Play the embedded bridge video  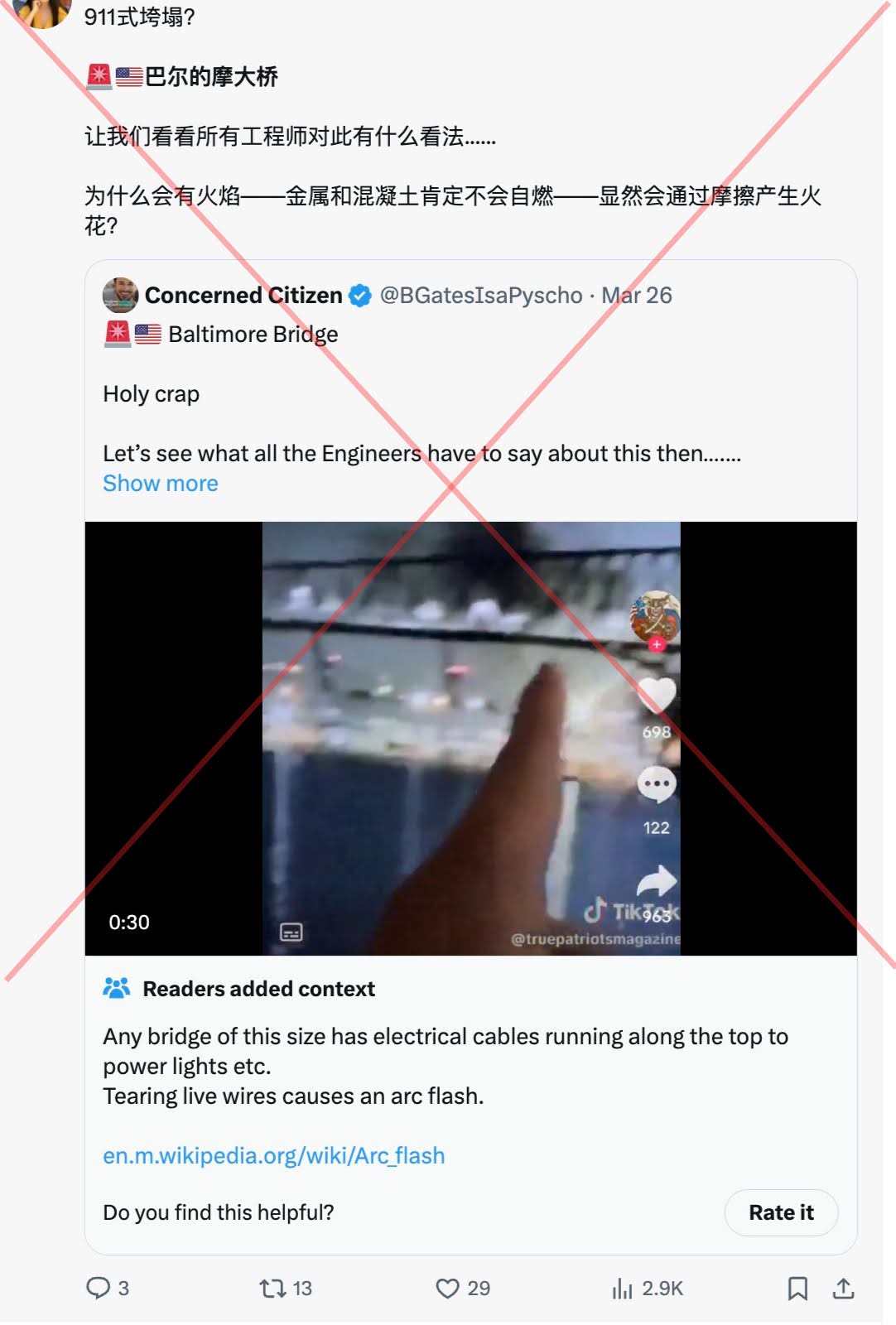[470, 738]
